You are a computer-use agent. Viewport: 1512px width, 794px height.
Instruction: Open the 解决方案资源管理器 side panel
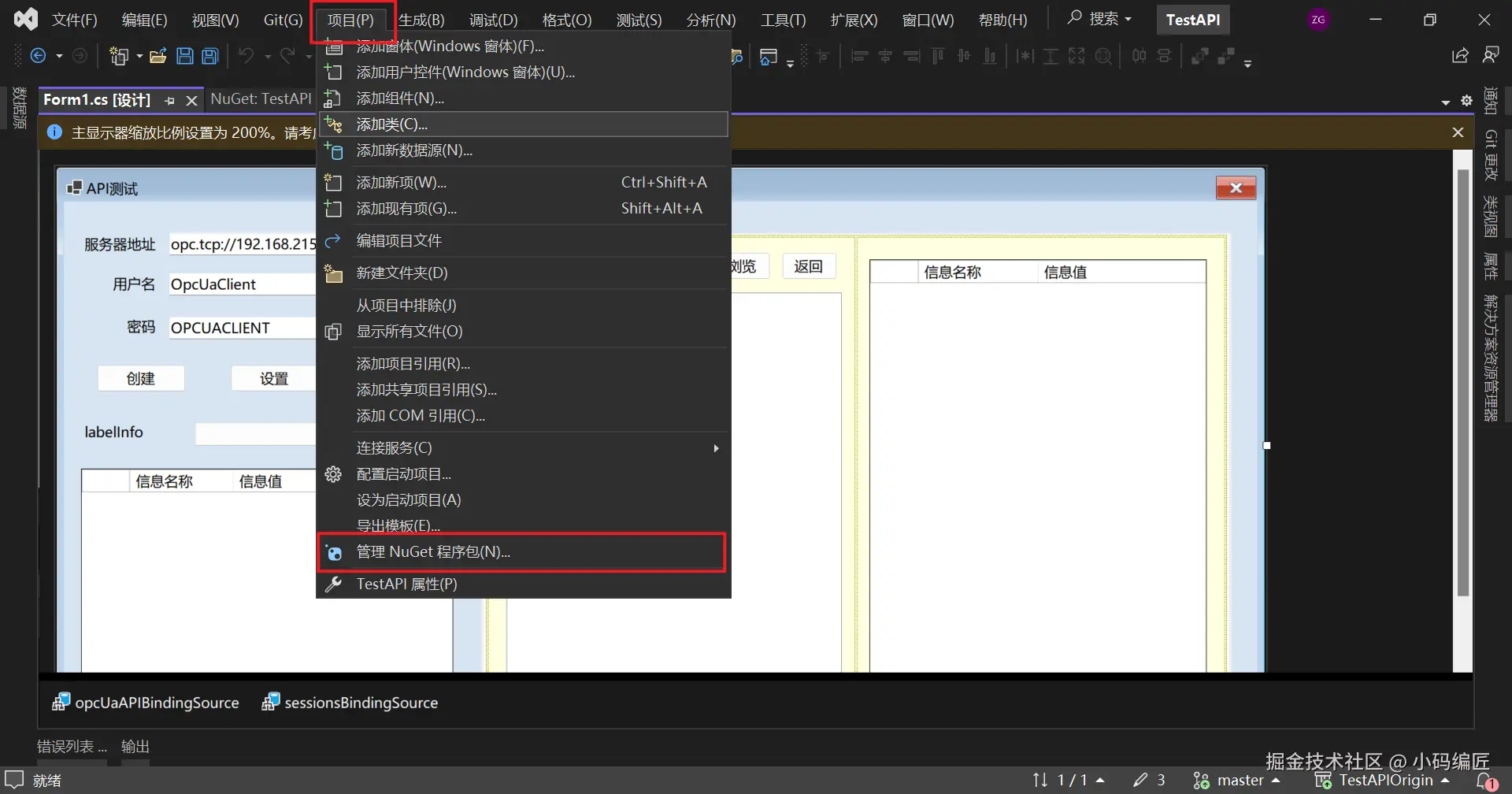click(1490, 358)
